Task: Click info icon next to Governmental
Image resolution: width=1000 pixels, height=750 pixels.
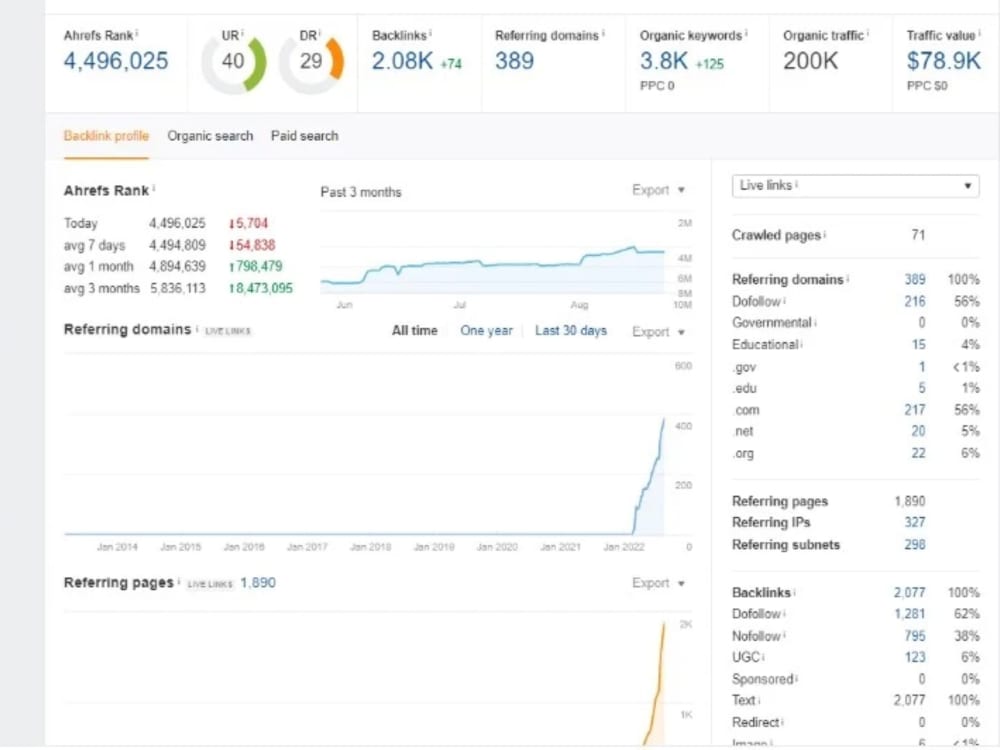Action: [816, 321]
